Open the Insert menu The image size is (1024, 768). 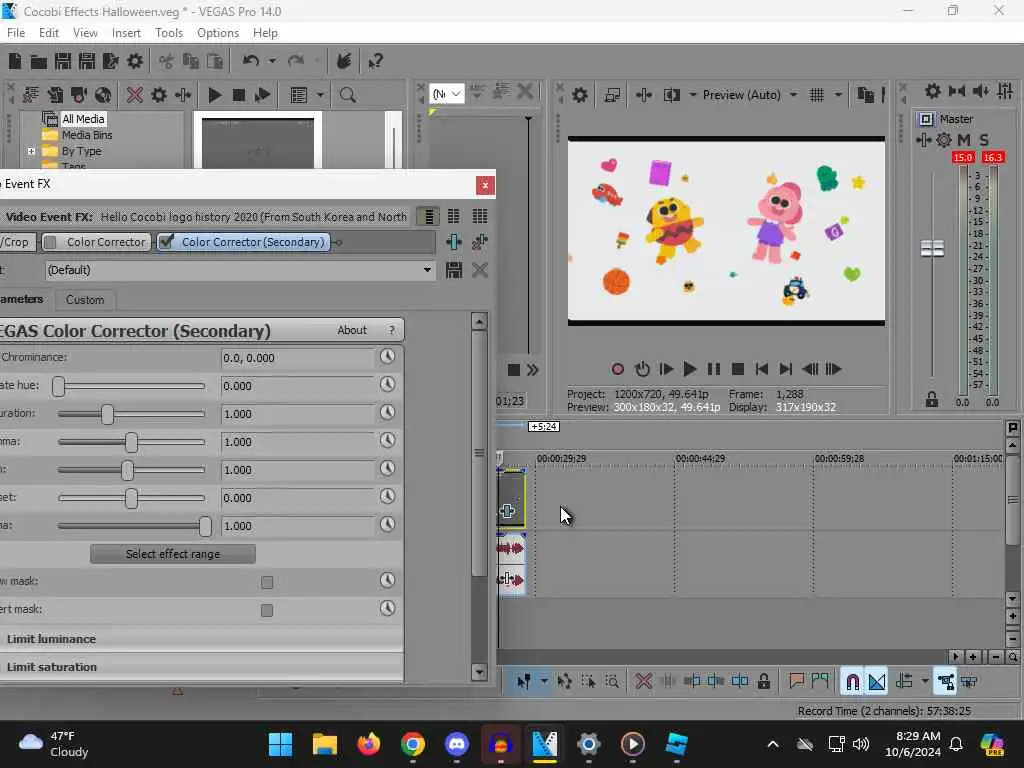coord(126,33)
